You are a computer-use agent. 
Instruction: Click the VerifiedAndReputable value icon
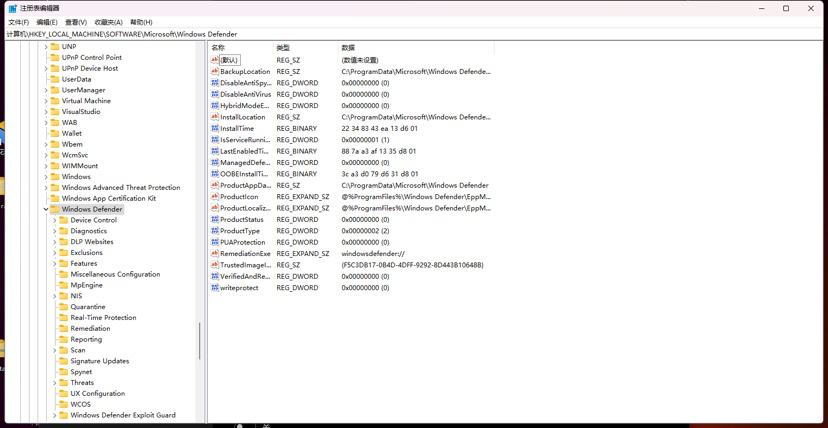pyautogui.click(x=214, y=276)
